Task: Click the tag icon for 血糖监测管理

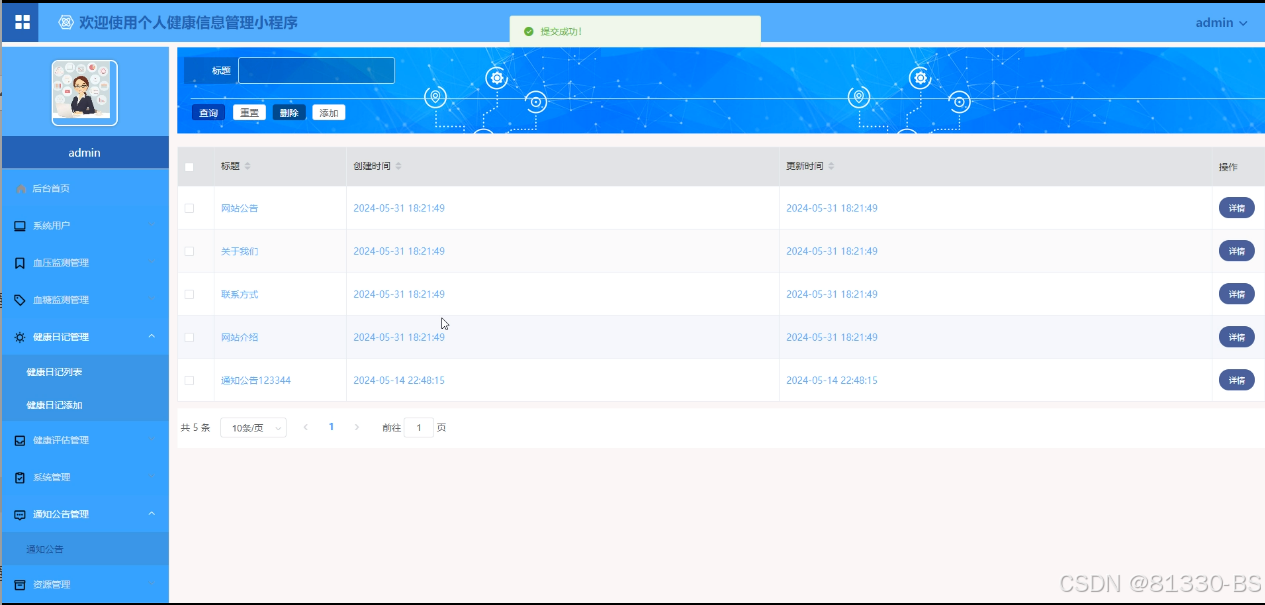Action: [20, 300]
